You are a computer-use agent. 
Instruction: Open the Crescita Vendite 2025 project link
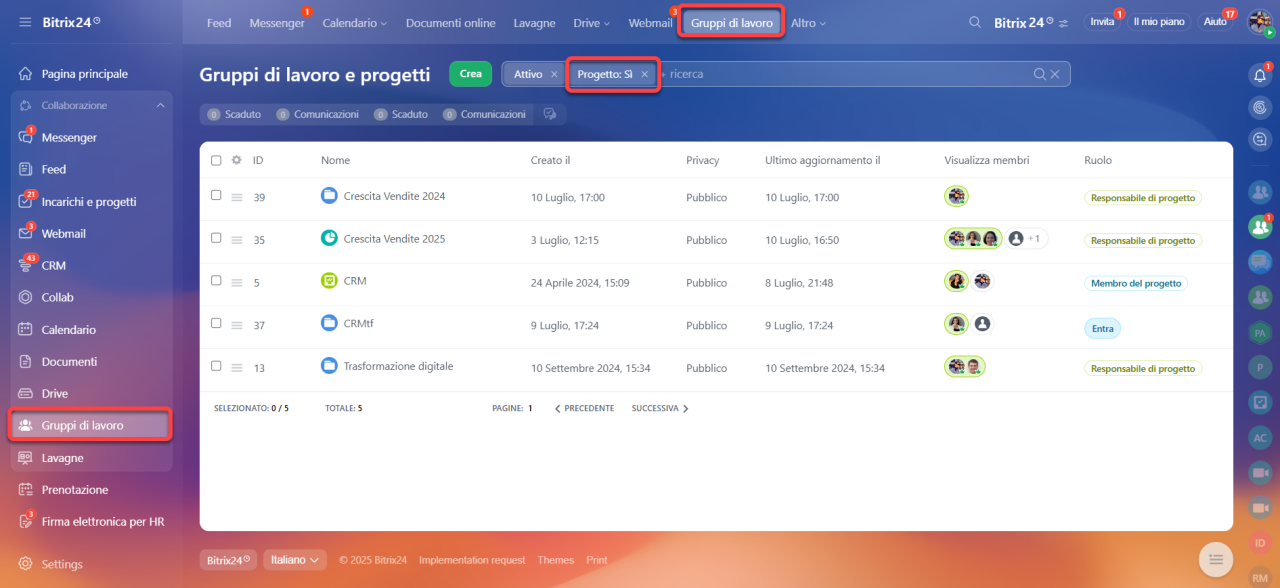(394, 239)
